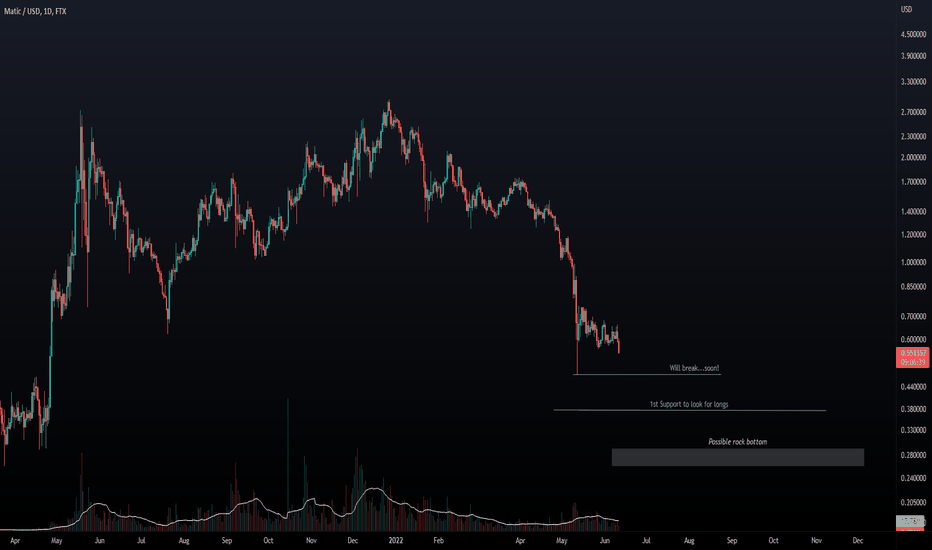Click the 0.205000 price axis label
Viewport: 932px width, 550px height.
tap(913, 502)
